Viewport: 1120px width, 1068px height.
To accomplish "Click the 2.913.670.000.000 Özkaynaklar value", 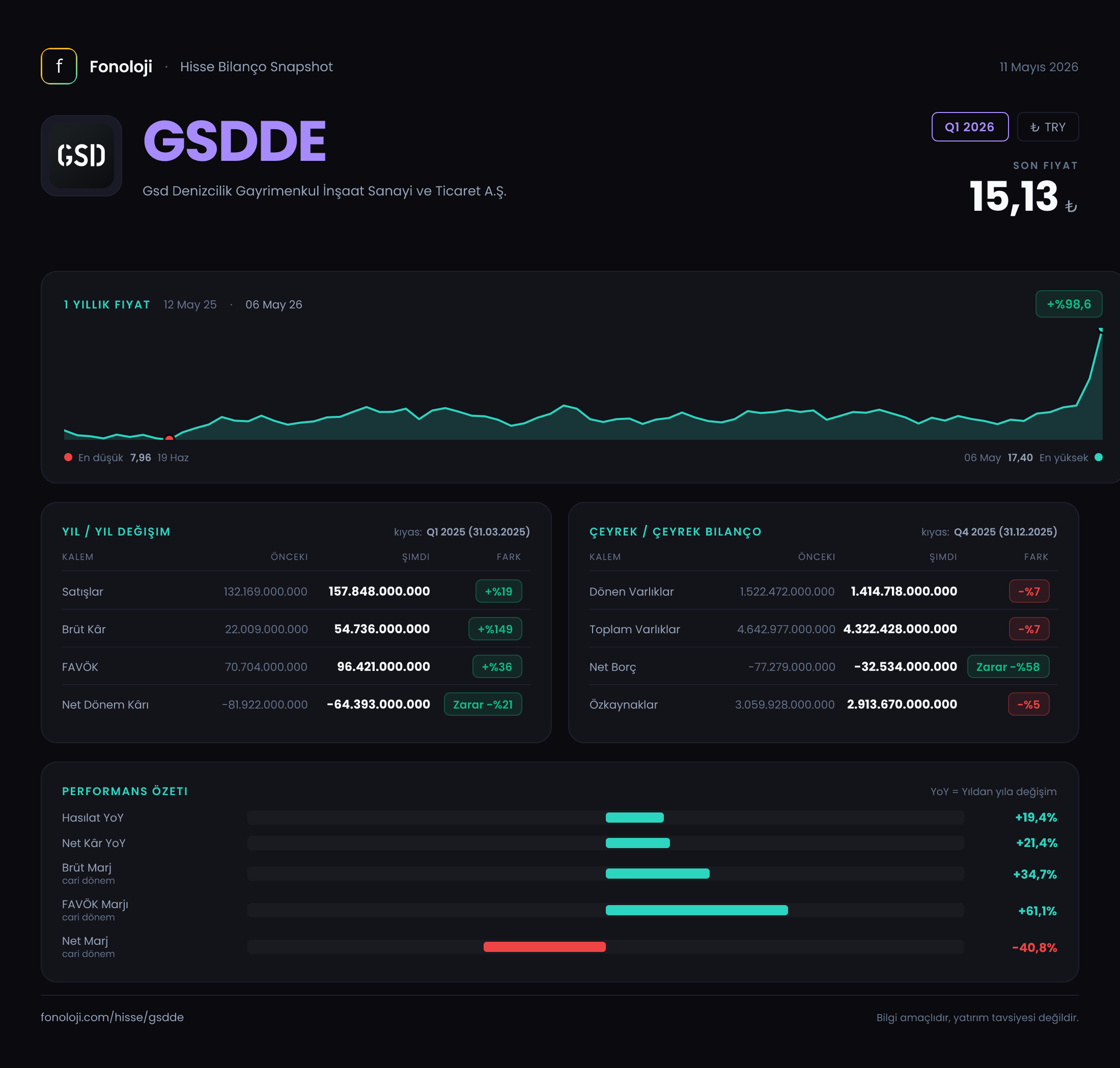I will [902, 704].
